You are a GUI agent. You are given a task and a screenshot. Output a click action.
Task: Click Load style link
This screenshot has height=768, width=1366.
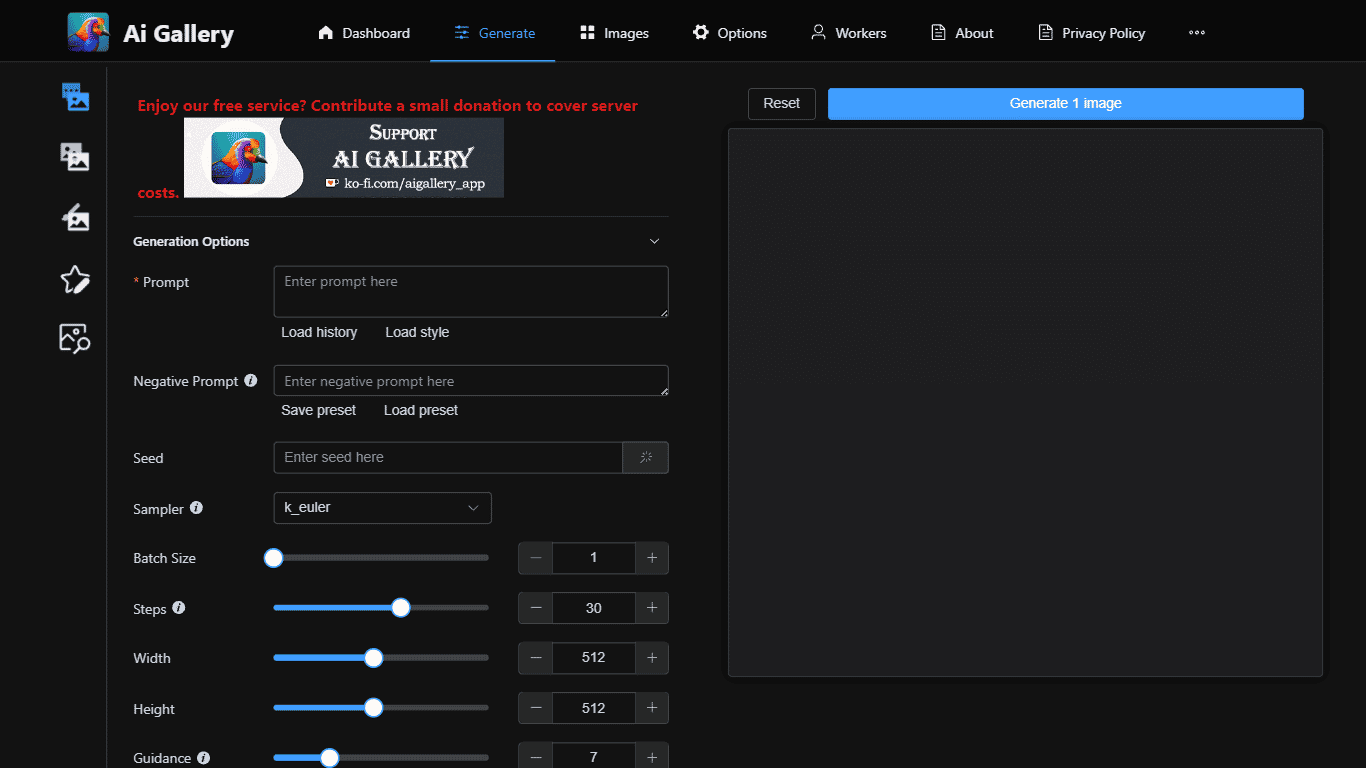[417, 332]
